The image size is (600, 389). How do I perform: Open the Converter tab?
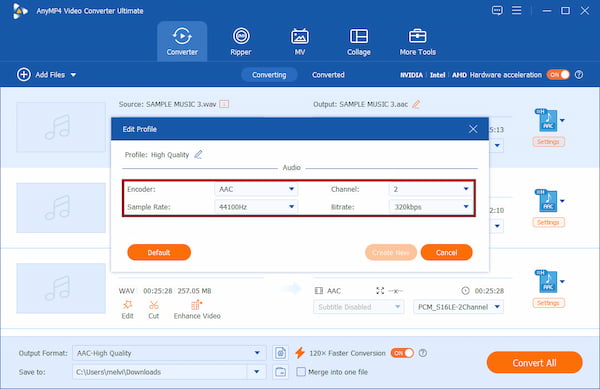pos(182,41)
